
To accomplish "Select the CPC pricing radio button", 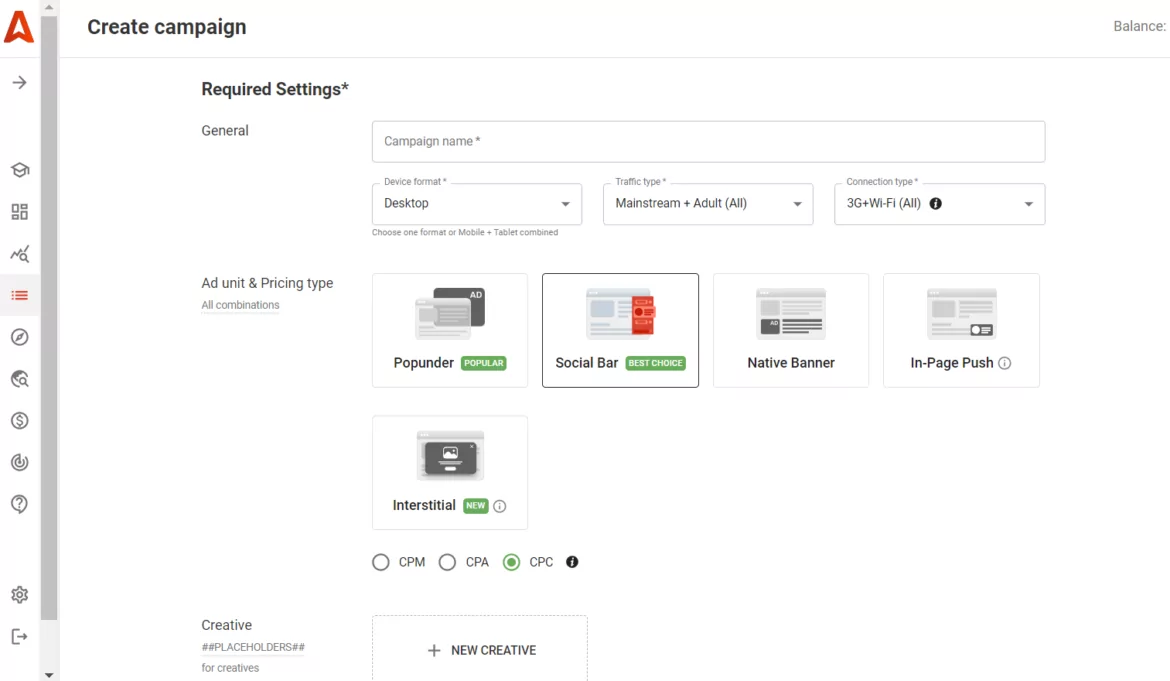I will coord(512,562).
